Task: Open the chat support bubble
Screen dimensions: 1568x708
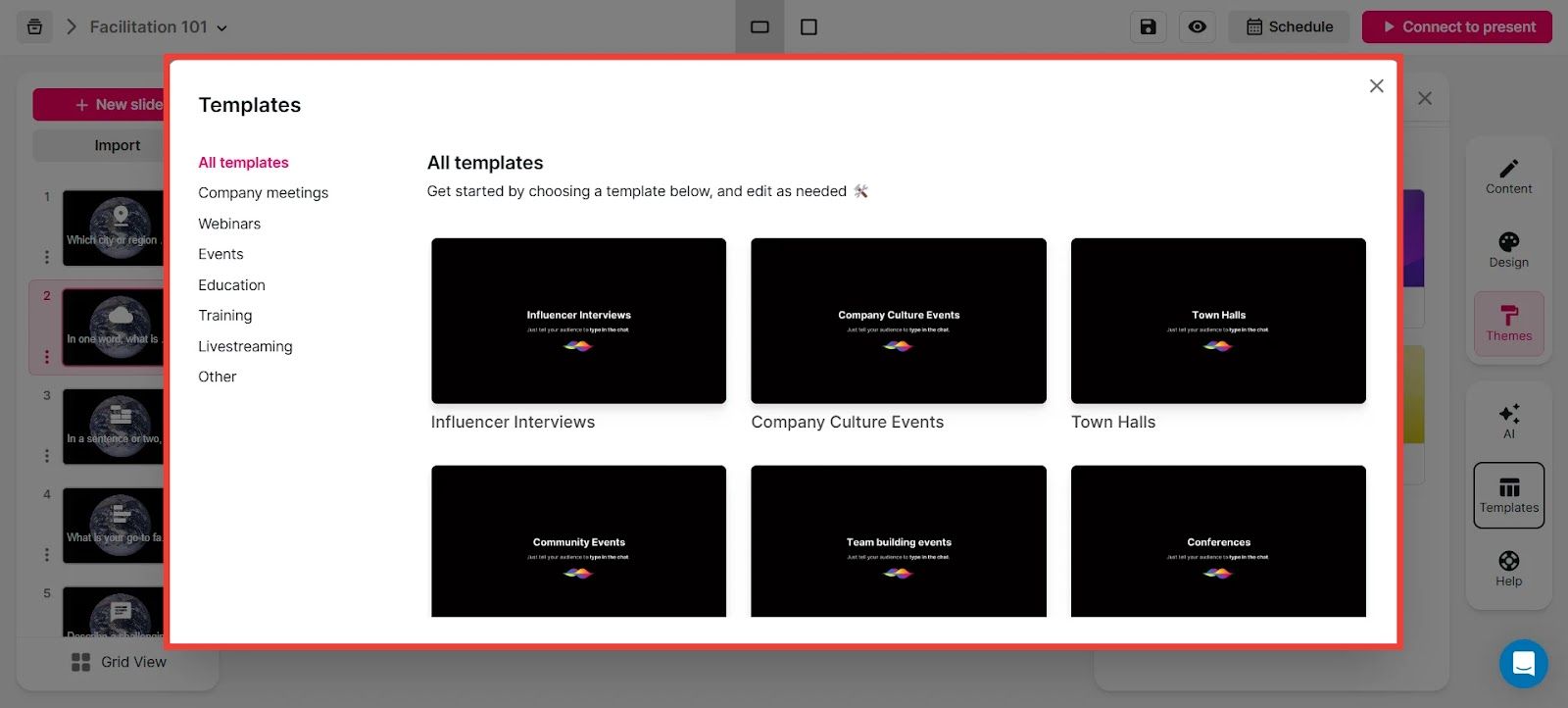Action: (1523, 664)
